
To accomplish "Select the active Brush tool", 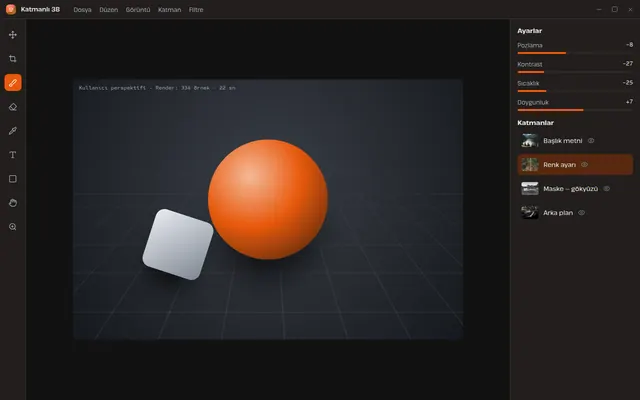I will [13, 83].
